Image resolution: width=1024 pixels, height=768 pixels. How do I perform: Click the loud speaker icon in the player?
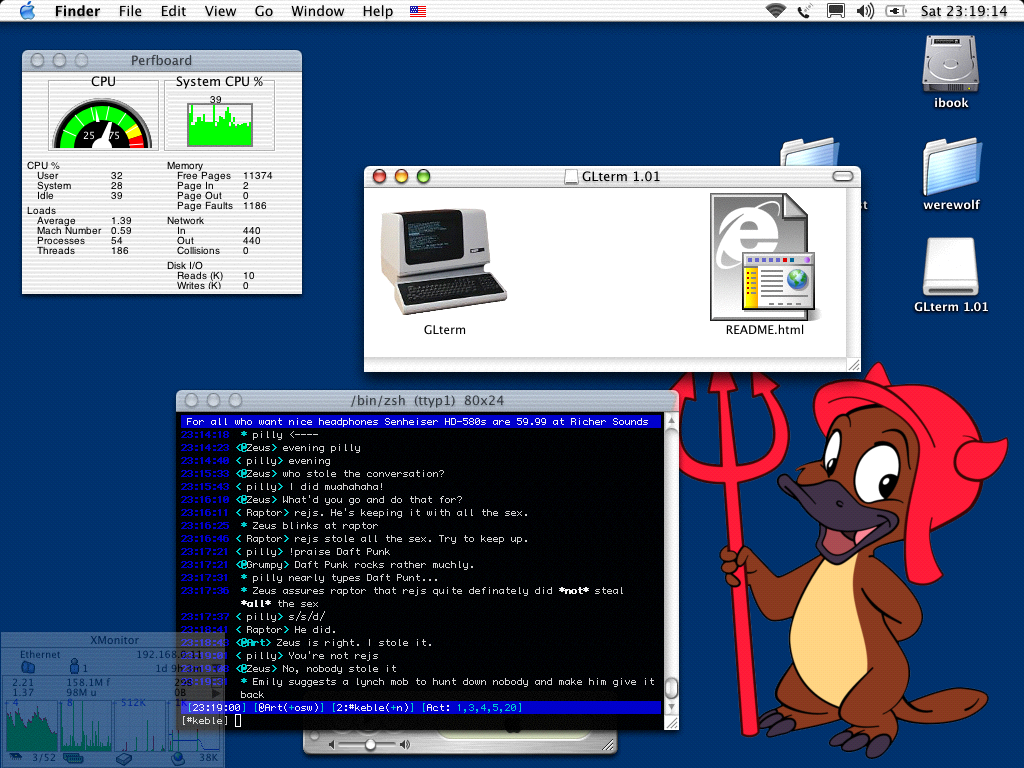point(405,744)
